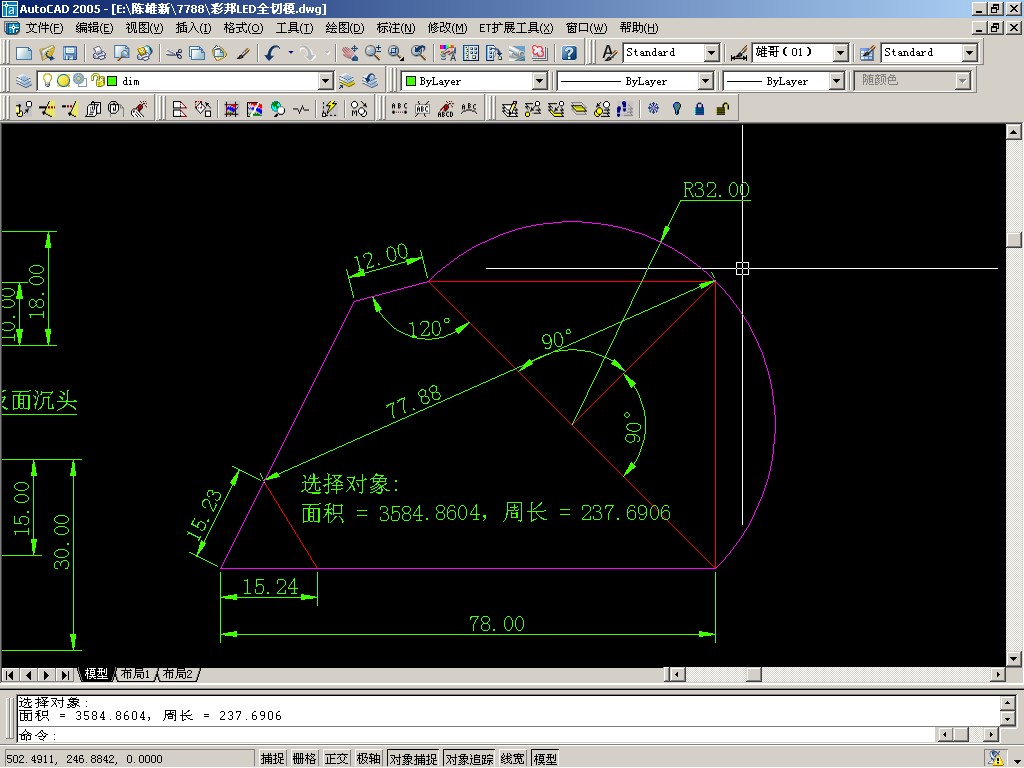The width and height of the screenshot is (1024, 768).
Task: Click the first-tab navigation arrow
Action: [10, 675]
